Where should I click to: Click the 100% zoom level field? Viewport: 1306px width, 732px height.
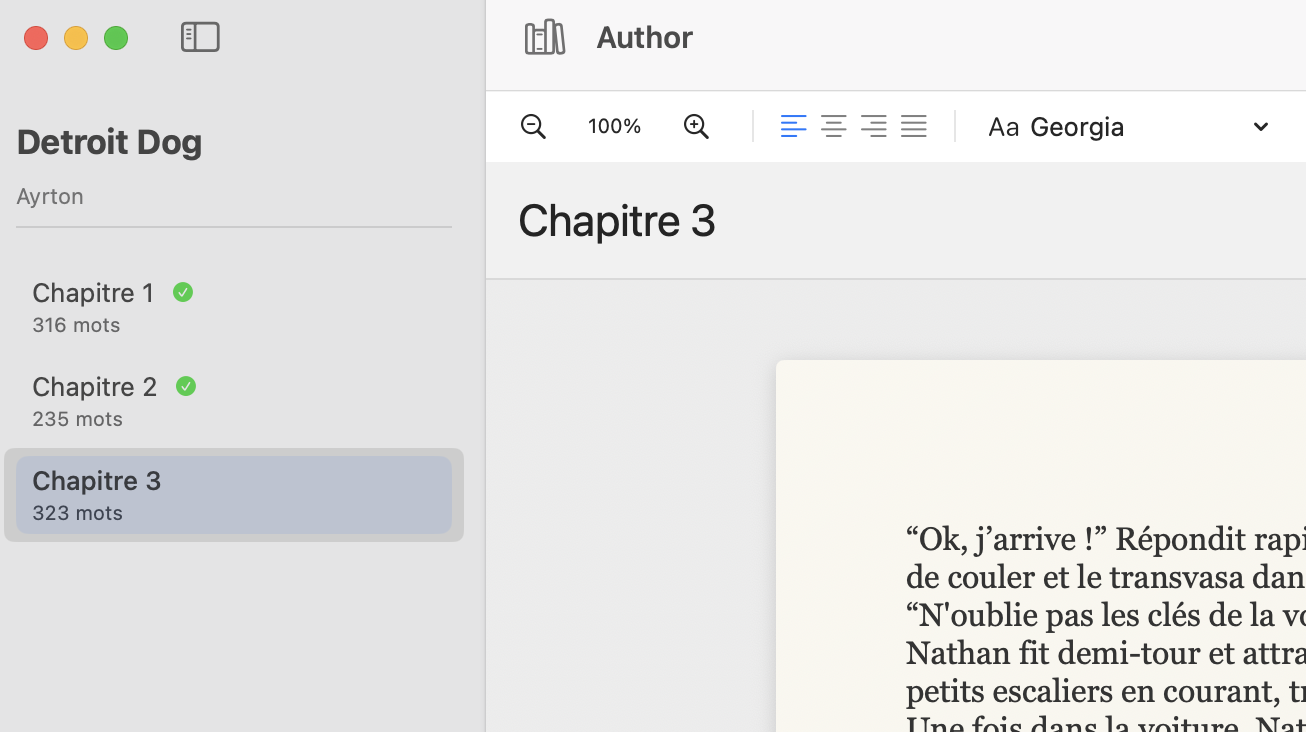(x=614, y=126)
